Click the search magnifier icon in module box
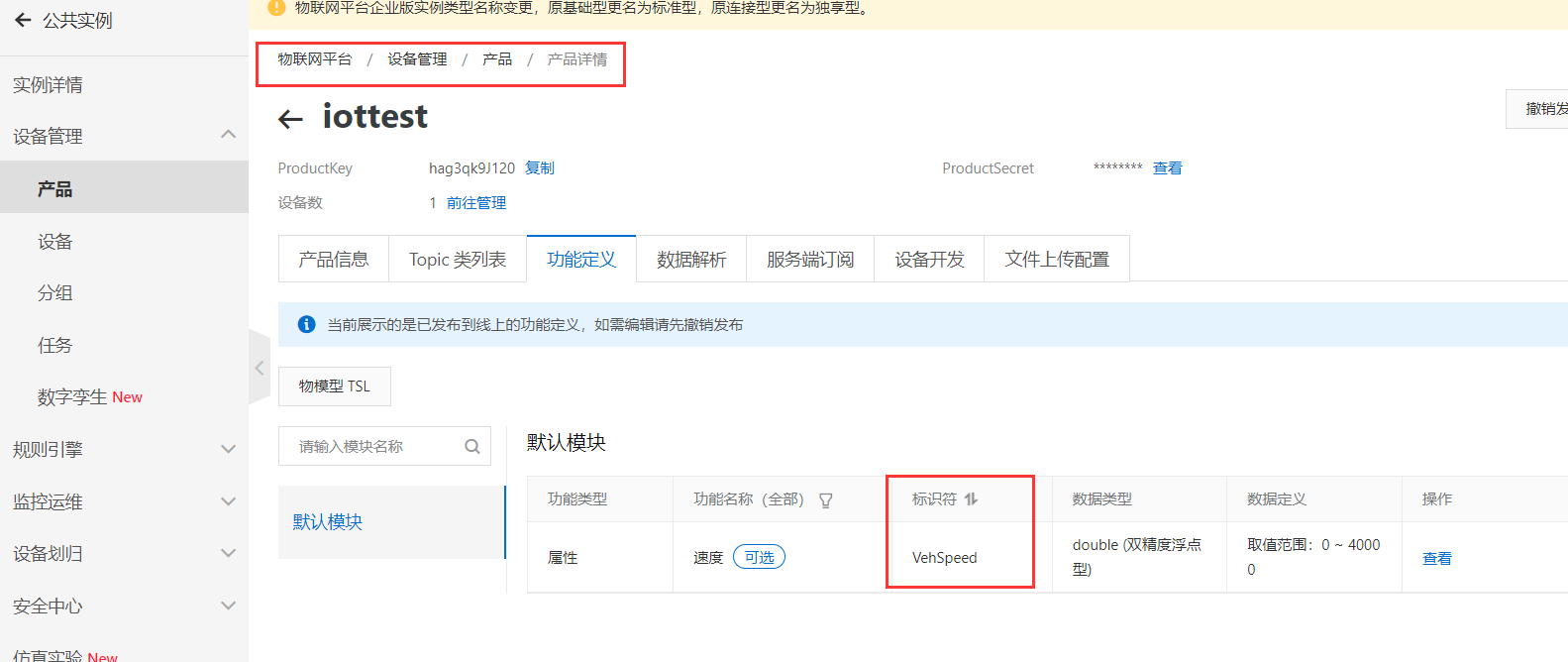This screenshot has width=1568, height=662. click(x=472, y=447)
